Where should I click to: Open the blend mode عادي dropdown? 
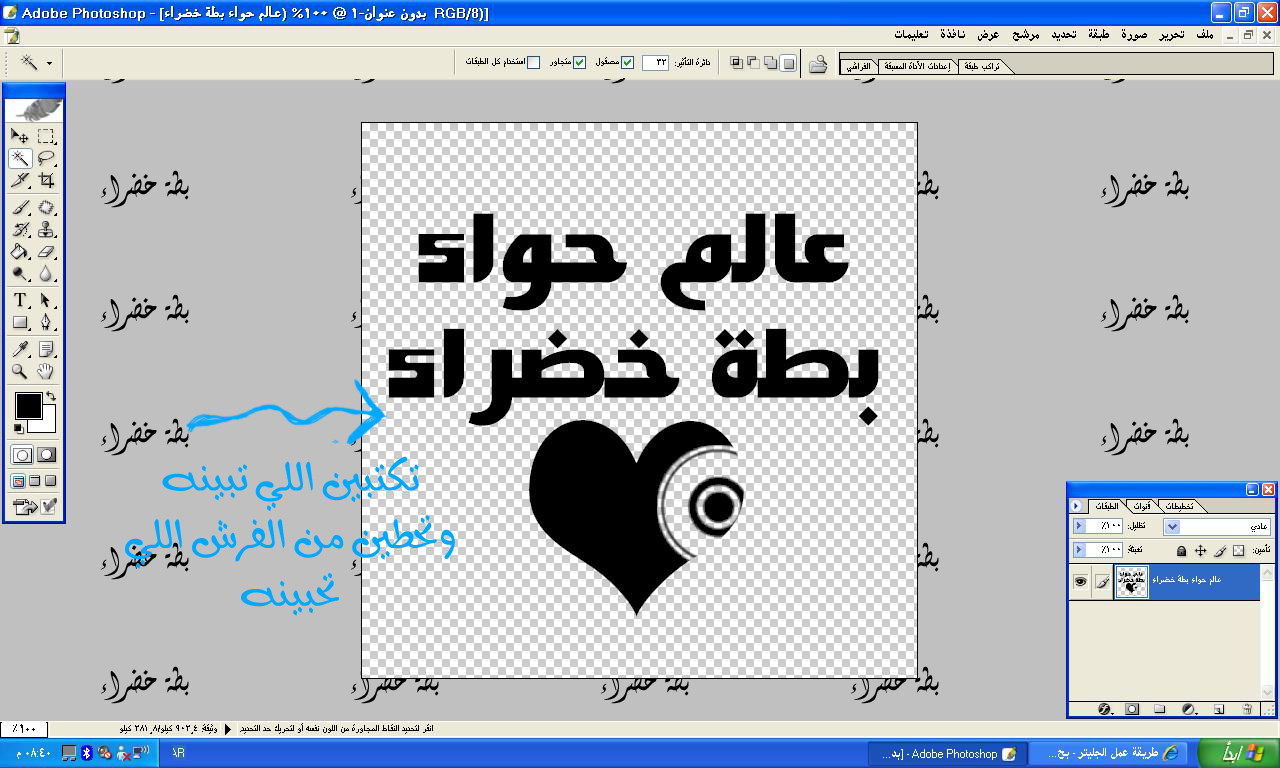[x=1173, y=526]
